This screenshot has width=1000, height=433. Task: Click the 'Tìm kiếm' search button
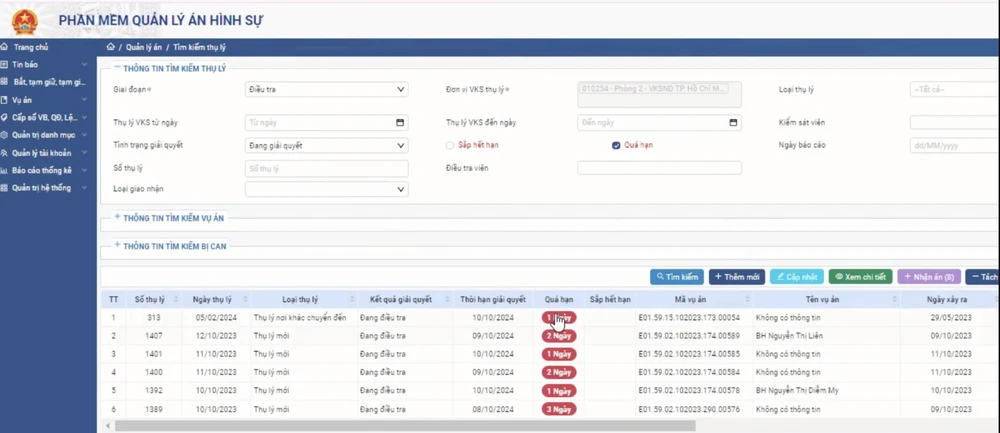coord(677,277)
